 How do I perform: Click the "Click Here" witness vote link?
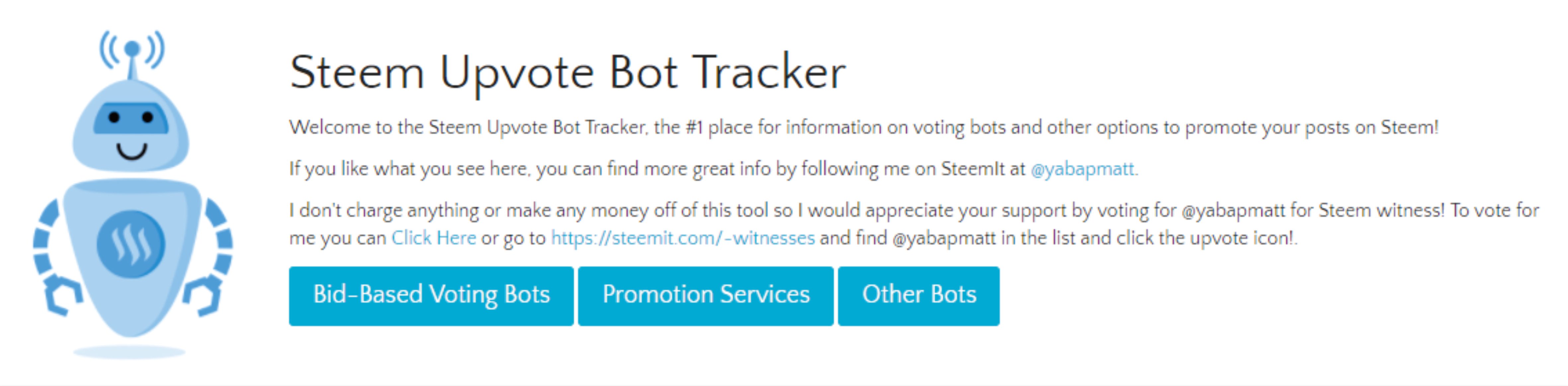(x=433, y=238)
